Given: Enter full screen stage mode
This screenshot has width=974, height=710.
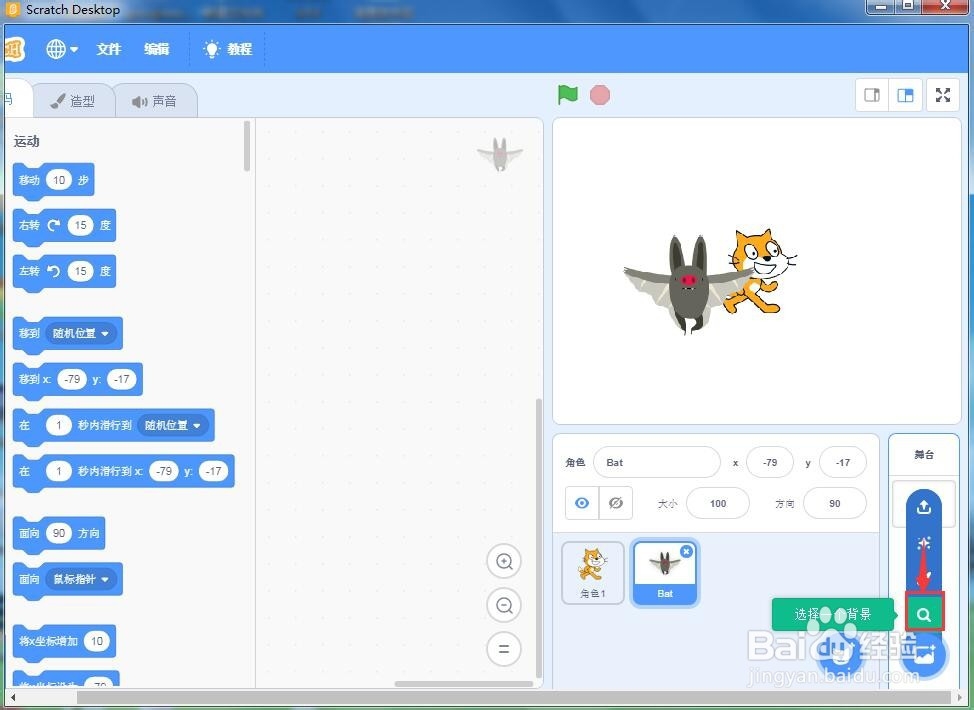Looking at the screenshot, I should click(943, 95).
